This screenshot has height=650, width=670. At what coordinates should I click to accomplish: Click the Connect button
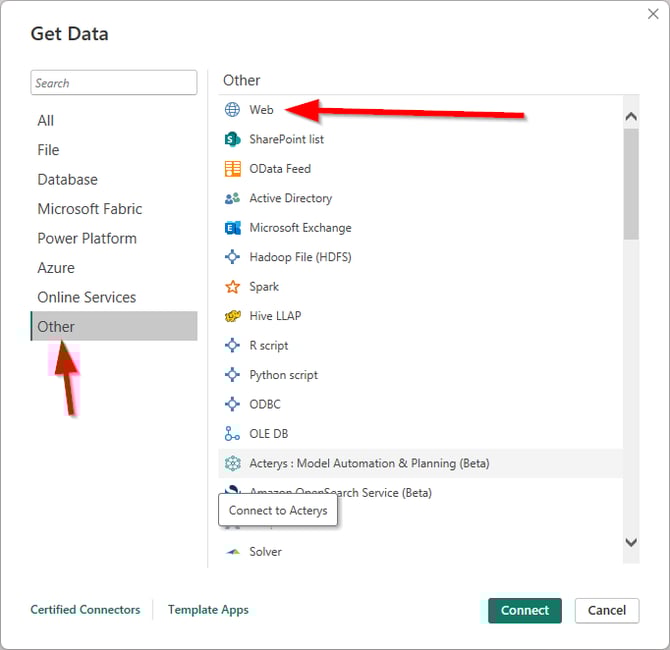tap(525, 610)
